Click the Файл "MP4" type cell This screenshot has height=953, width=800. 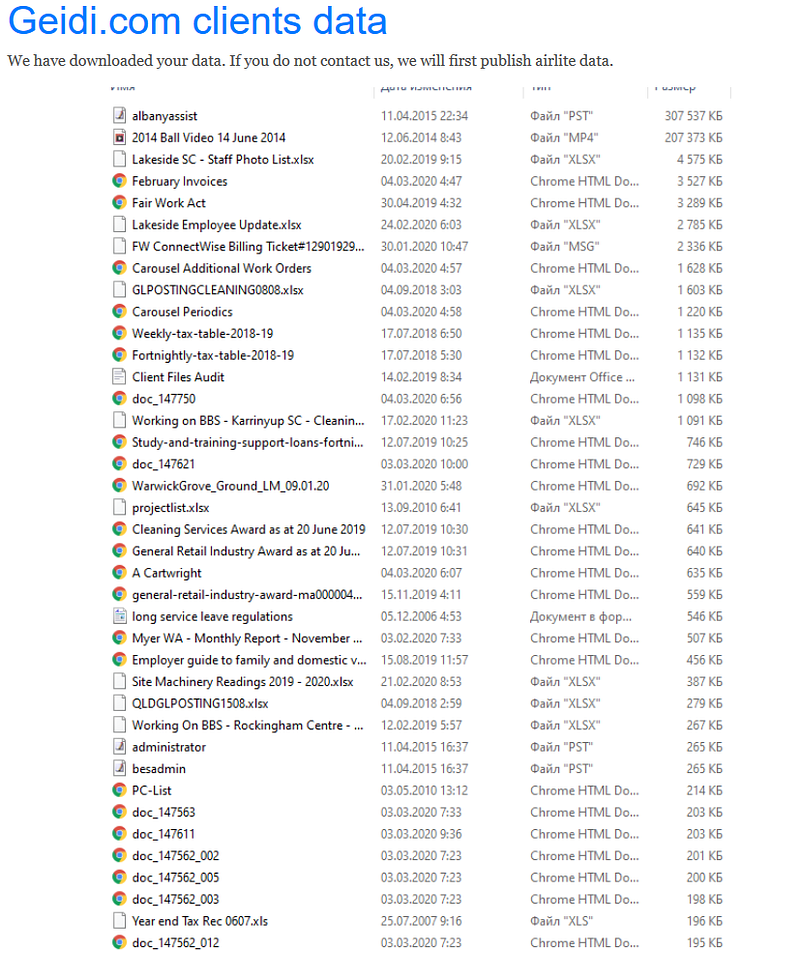coord(564,137)
